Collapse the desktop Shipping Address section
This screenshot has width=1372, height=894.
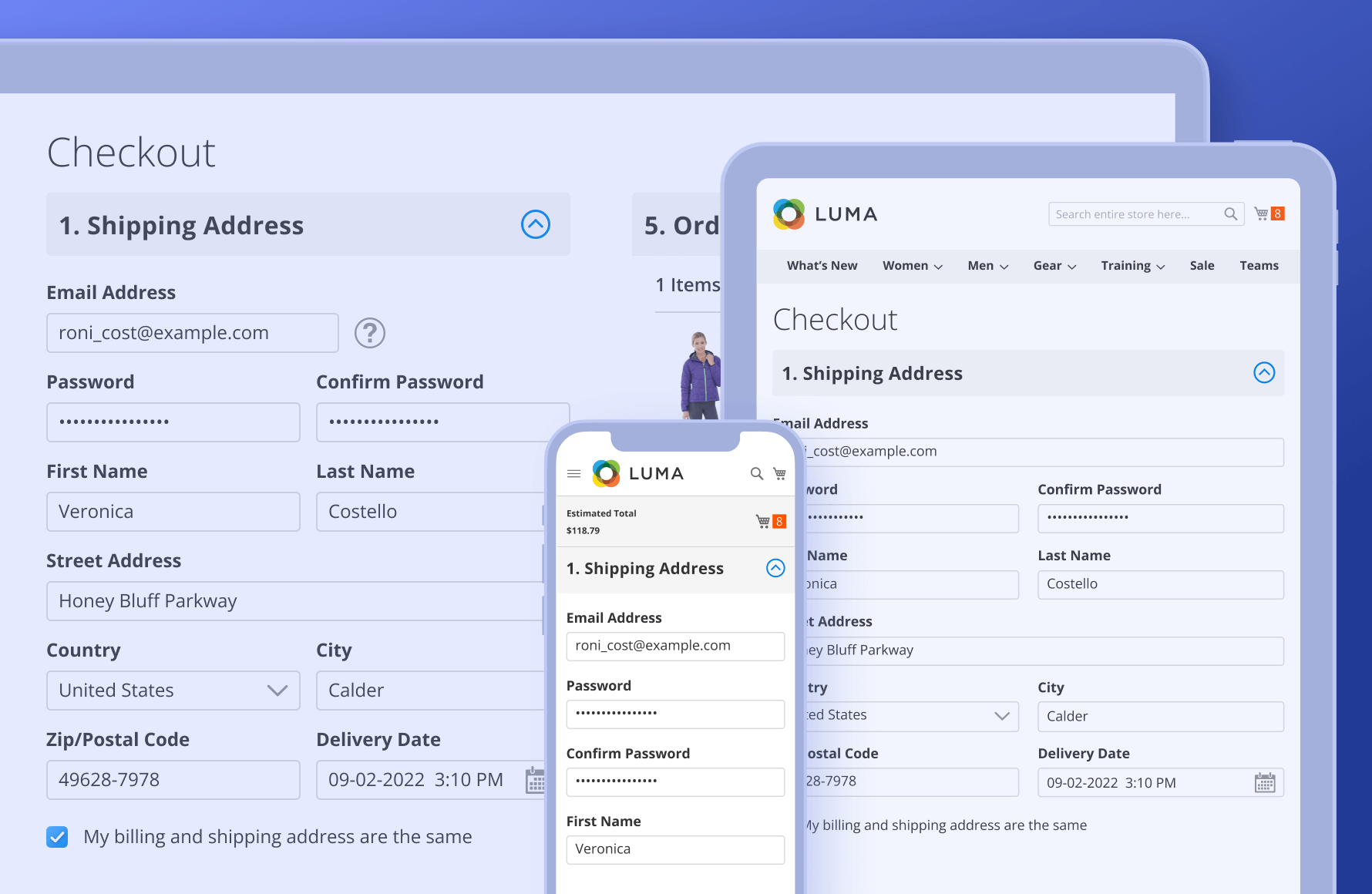(536, 224)
